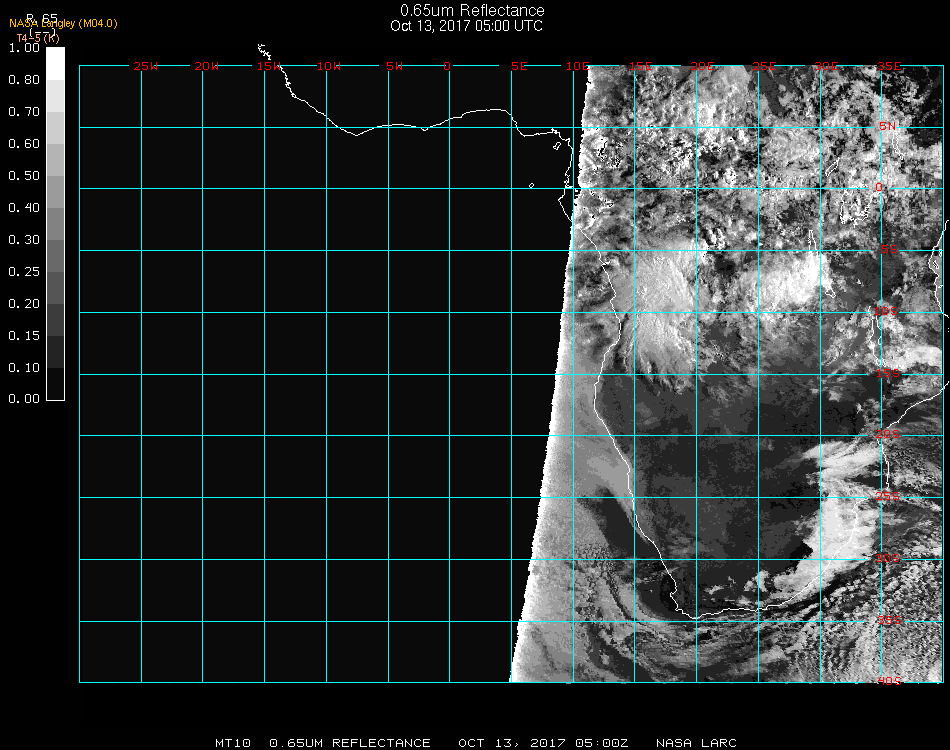Click the "Oct 13, 2017 05:00 UTC" timestamp
The width and height of the screenshot is (950, 750).
pyautogui.click(x=466, y=26)
